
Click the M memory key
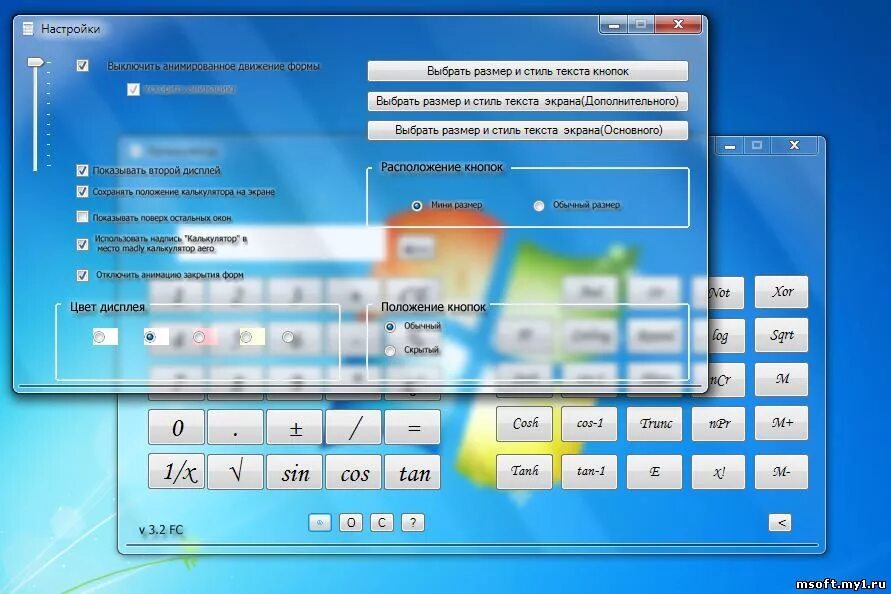(781, 379)
